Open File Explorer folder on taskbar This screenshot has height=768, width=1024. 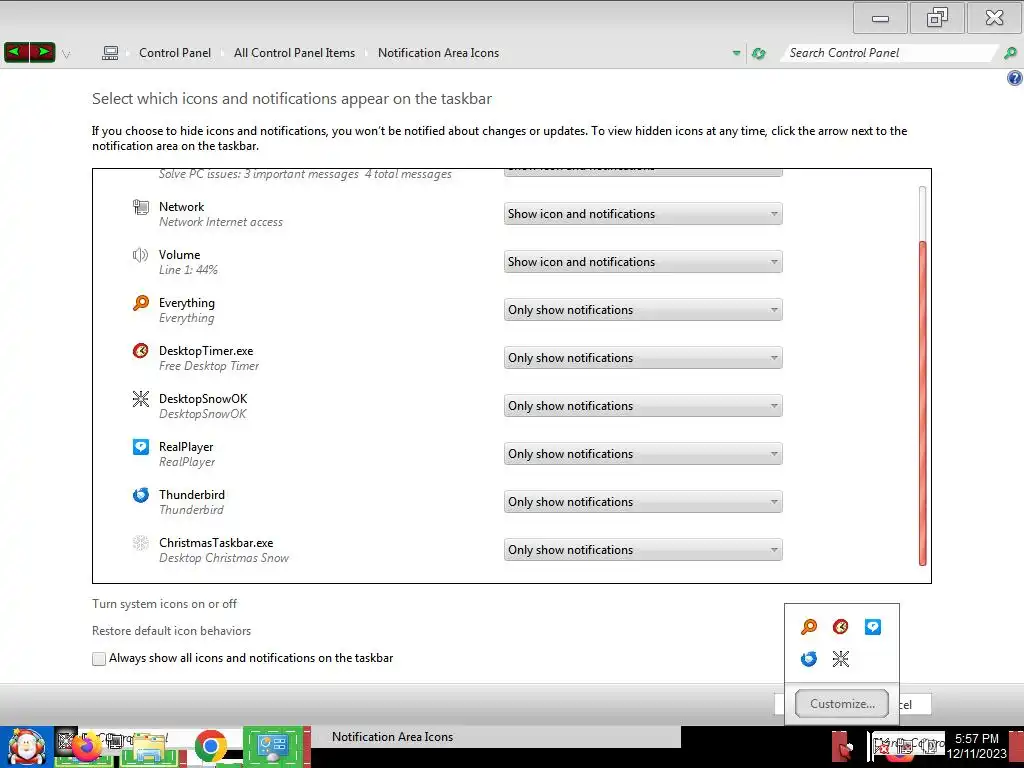click(x=150, y=748)
